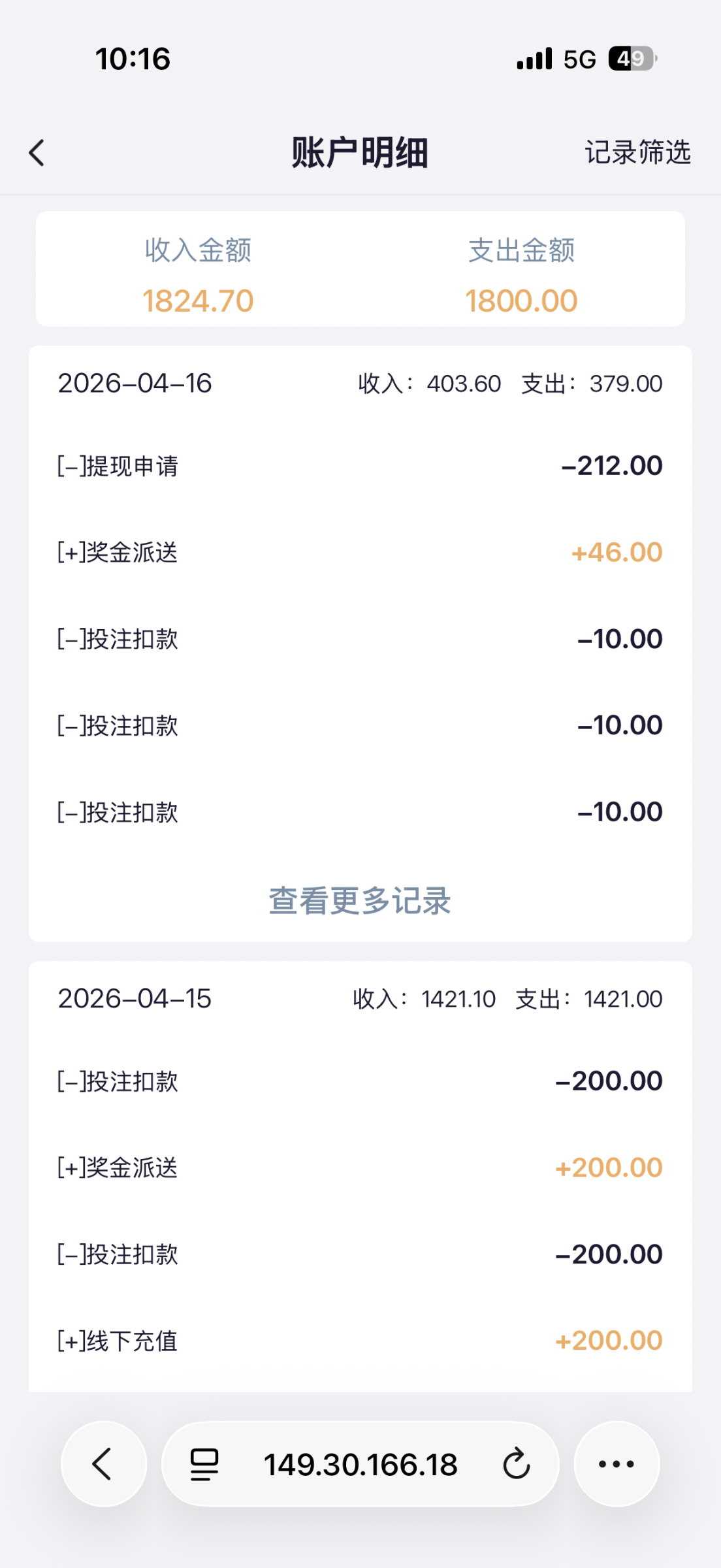The width and height of the screenshot is (721, 1568).
Task: Tap the 10:16 clock in status bar
Action: coord(133,59)
